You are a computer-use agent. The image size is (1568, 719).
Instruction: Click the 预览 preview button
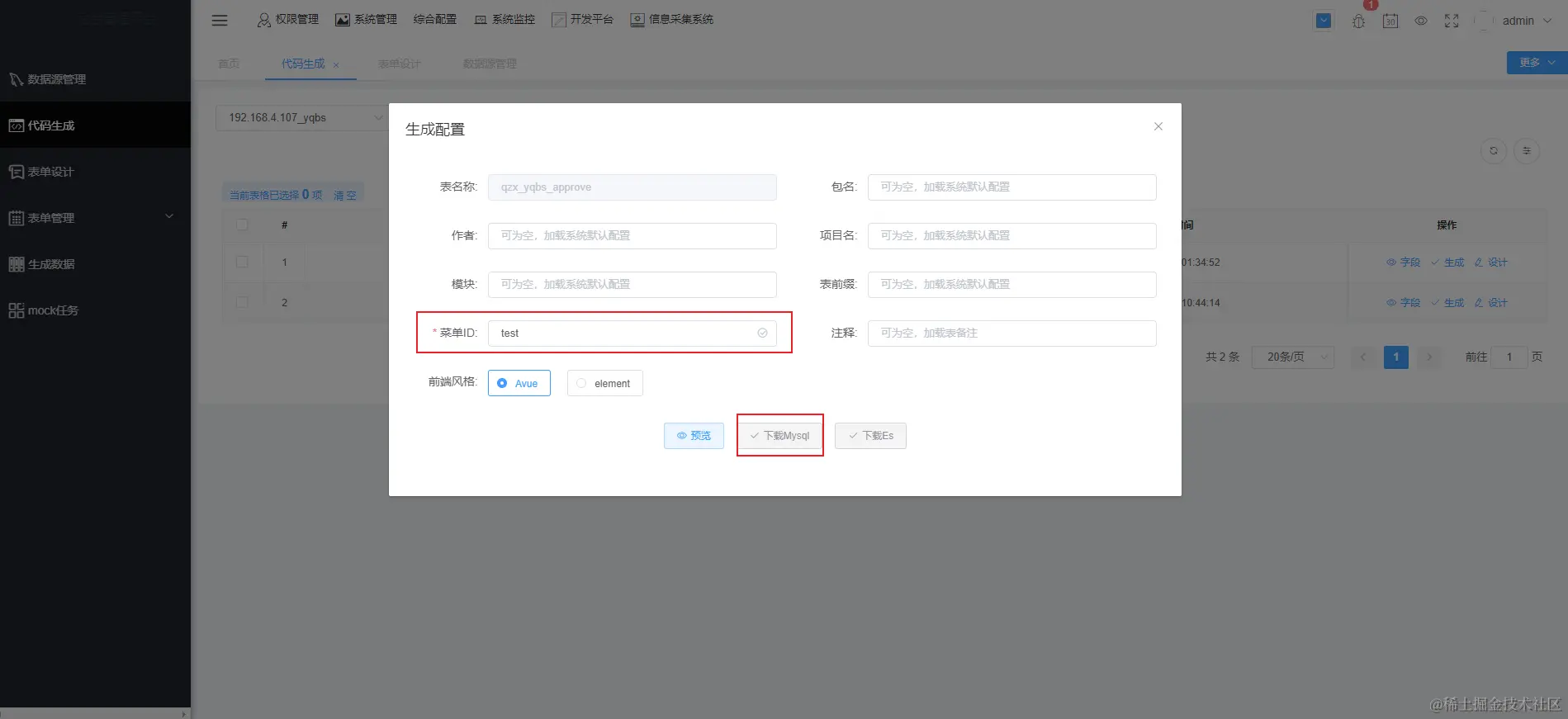pyautogui.click(x=694, y=436)
